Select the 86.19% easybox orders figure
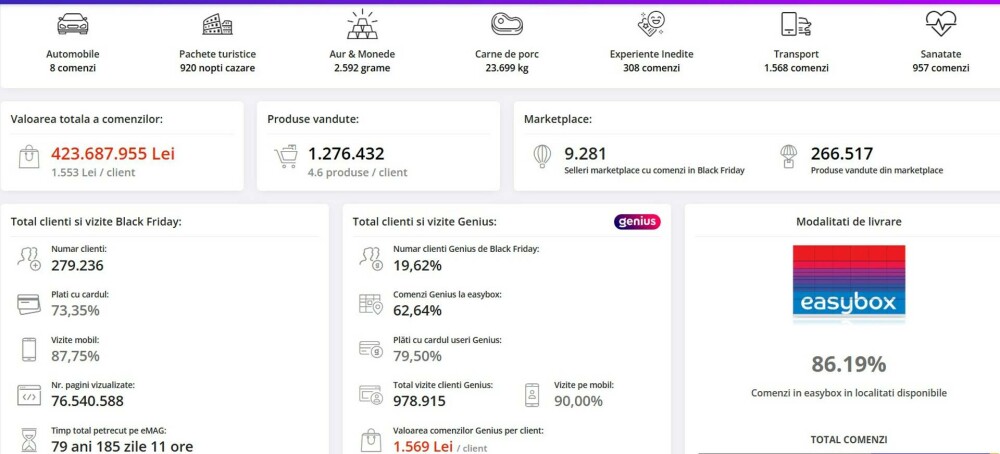The width and height of the screenshot is (1000, 454). pos(848,364)
